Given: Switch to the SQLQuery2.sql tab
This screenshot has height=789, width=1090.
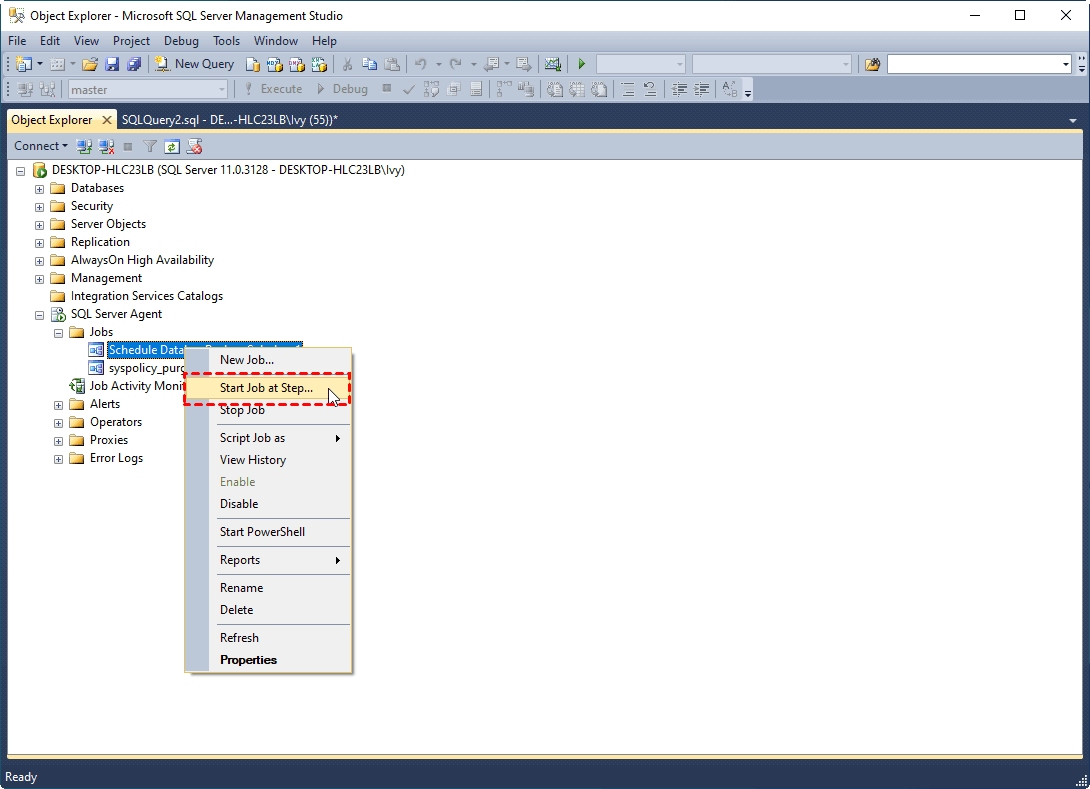Looking at the screenshot, I should click(230, 120).
